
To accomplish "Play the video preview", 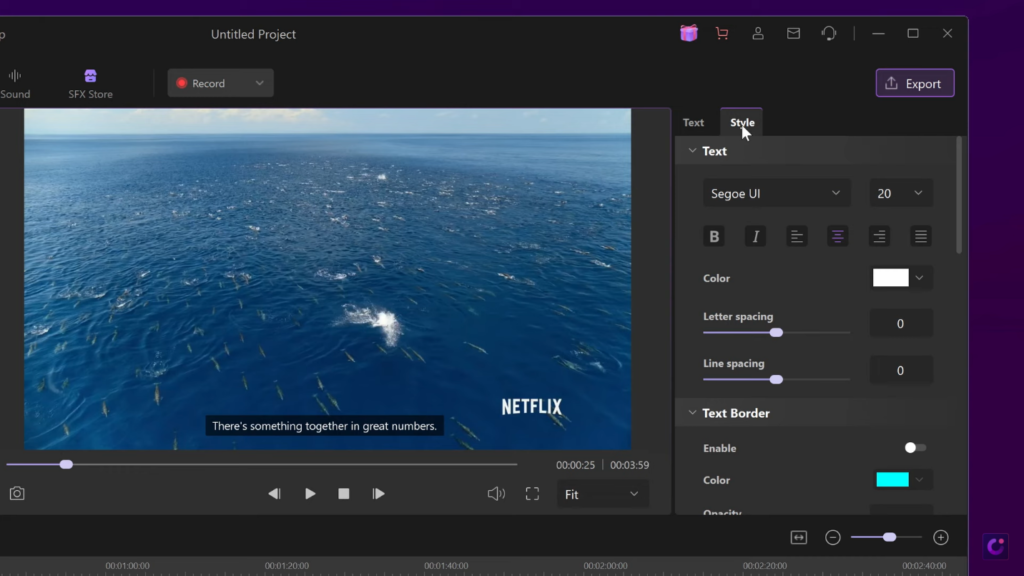I will (x=310, y=494).
